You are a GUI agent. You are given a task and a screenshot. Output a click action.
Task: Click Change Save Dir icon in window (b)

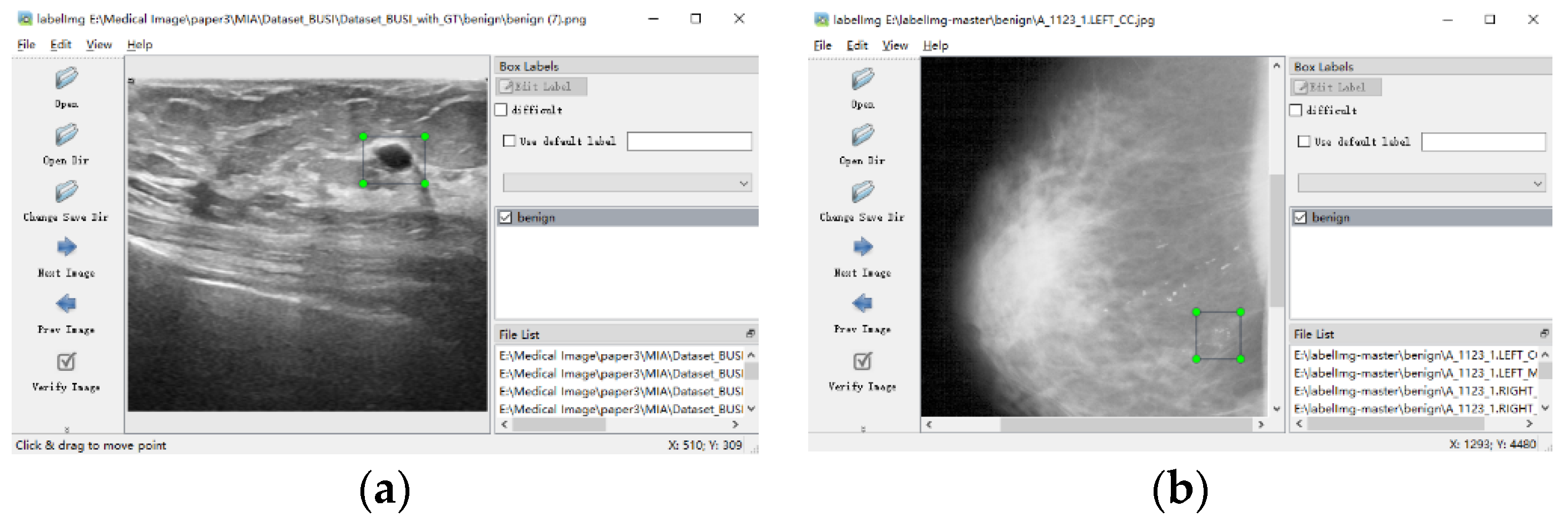click(x=863, y=191)
